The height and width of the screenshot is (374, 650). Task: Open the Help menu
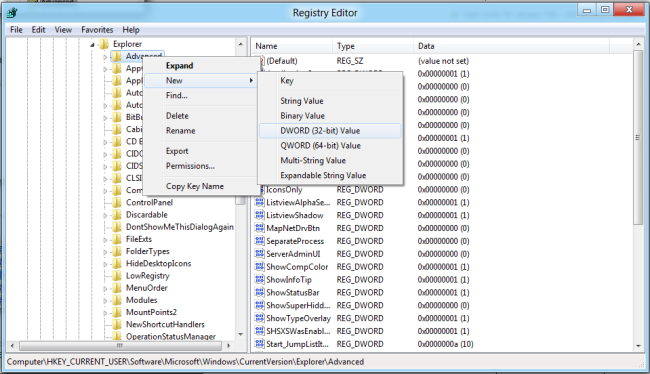(x=131, y=30)
